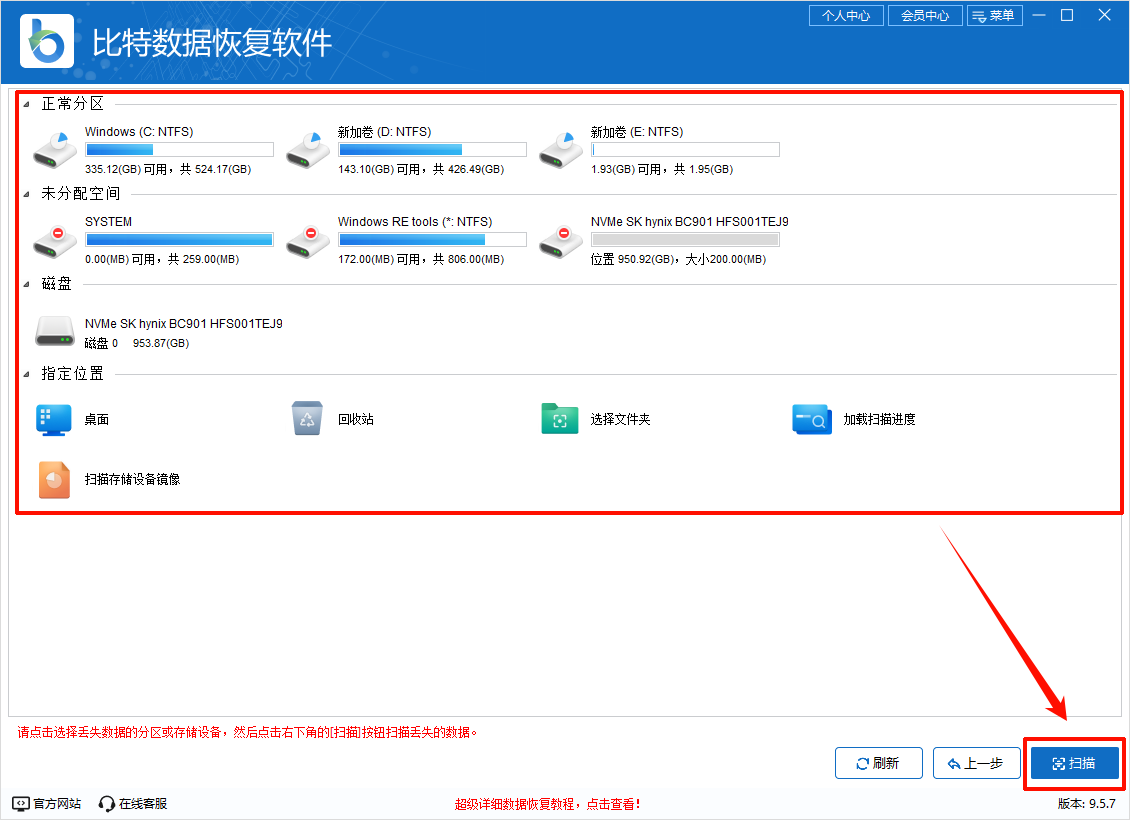Select 扫描存储设备镜像 image scan icon
1130x820 pixels.
(x=54, y=481)
